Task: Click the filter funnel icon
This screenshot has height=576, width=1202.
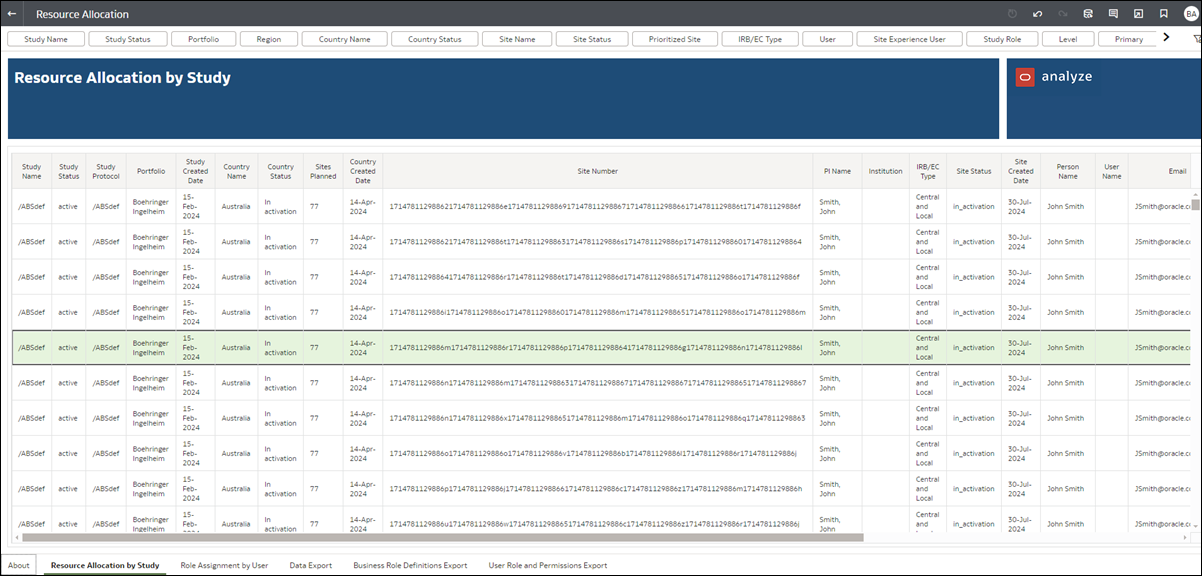Action: tap(1197, 39)
